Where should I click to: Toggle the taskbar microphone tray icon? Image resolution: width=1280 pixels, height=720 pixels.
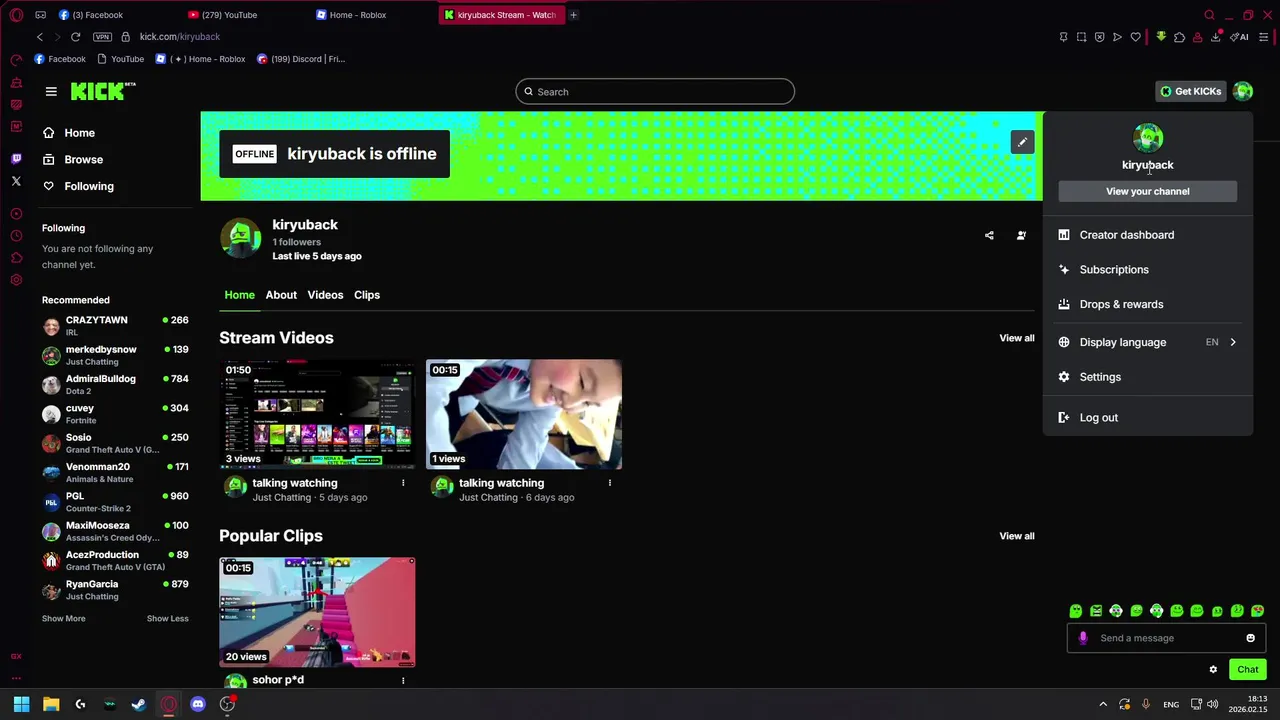[1145, 704]
